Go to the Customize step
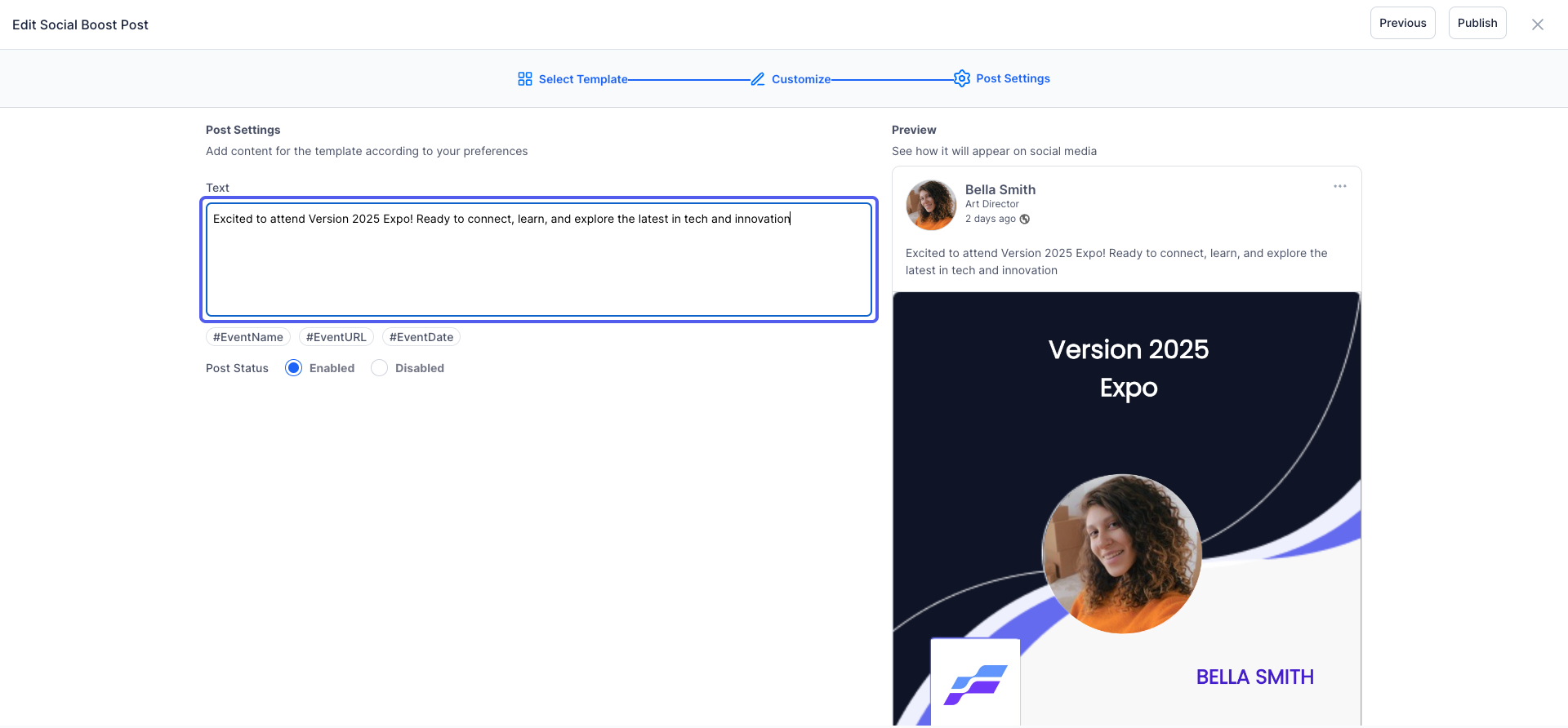 pos(791,79)
